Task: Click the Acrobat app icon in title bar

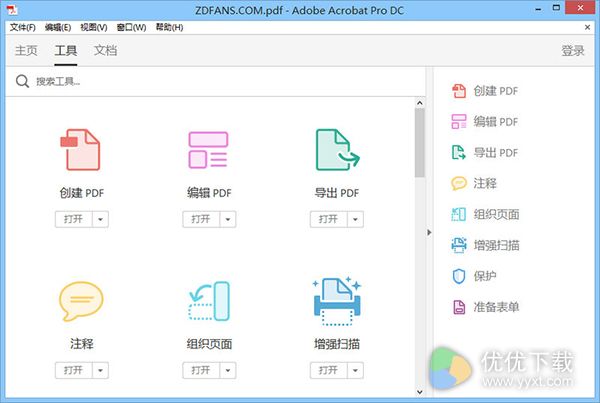Action: click(12, 10)
